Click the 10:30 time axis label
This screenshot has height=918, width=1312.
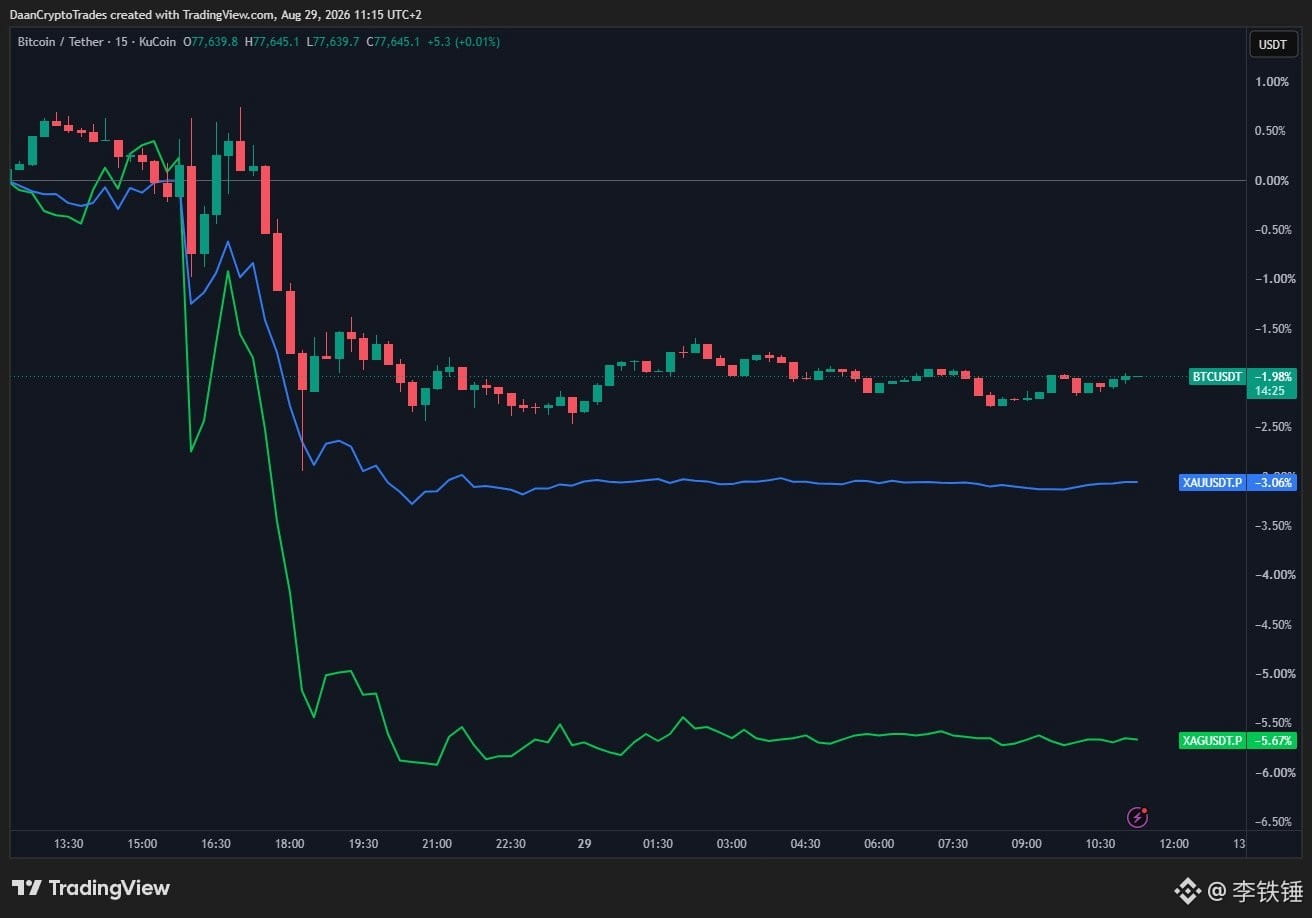coord(1100,844)
